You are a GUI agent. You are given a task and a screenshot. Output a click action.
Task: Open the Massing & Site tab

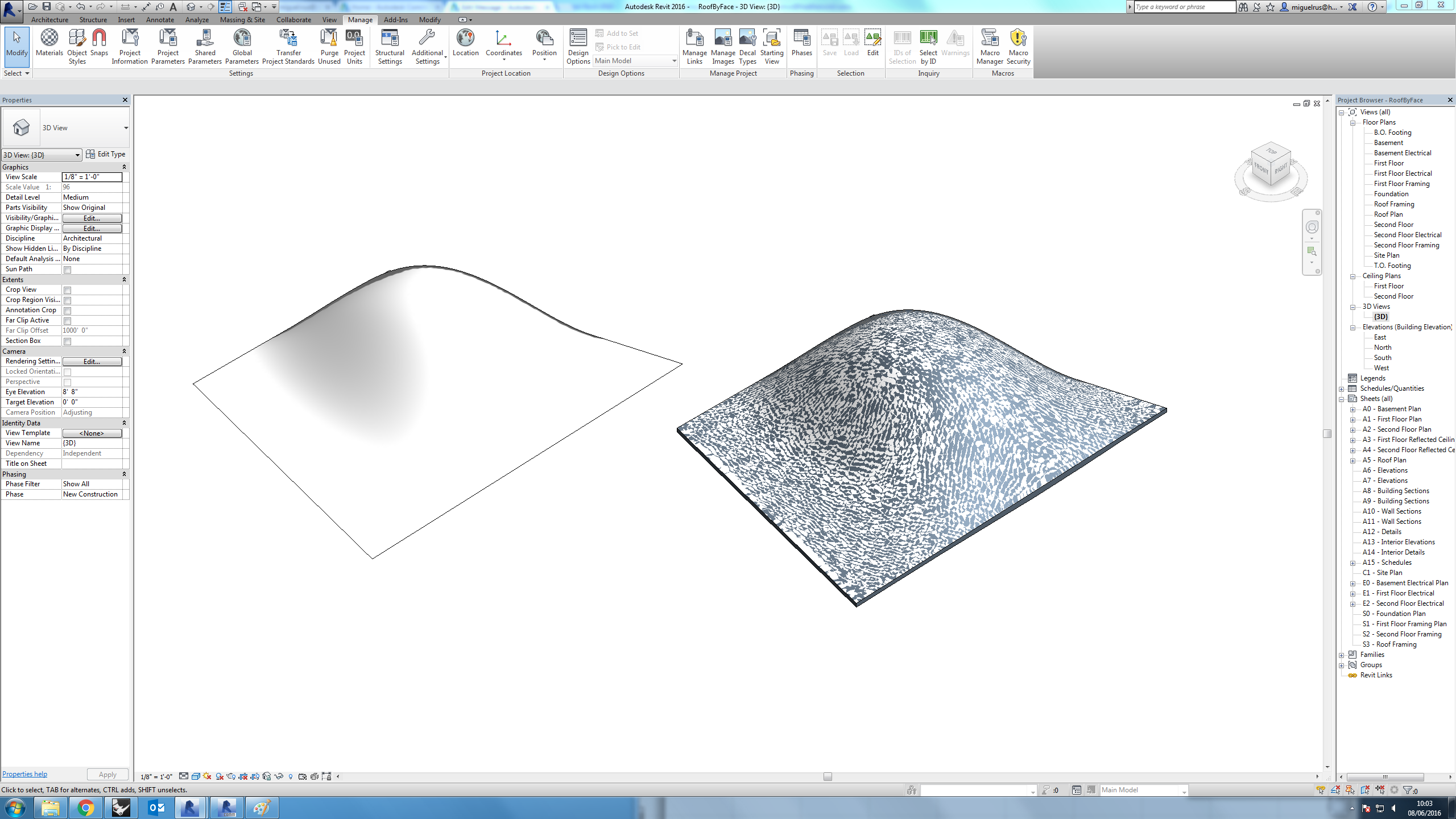(242, 19)
